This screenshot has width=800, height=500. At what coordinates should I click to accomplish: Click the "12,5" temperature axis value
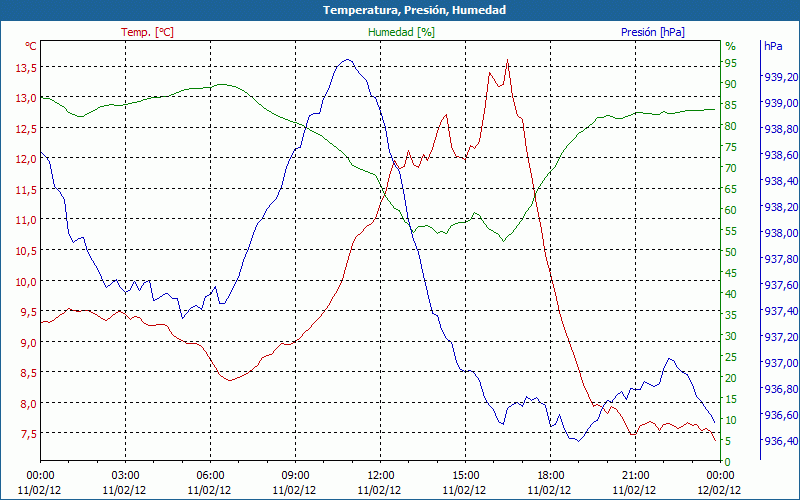[x=25, y=129]
